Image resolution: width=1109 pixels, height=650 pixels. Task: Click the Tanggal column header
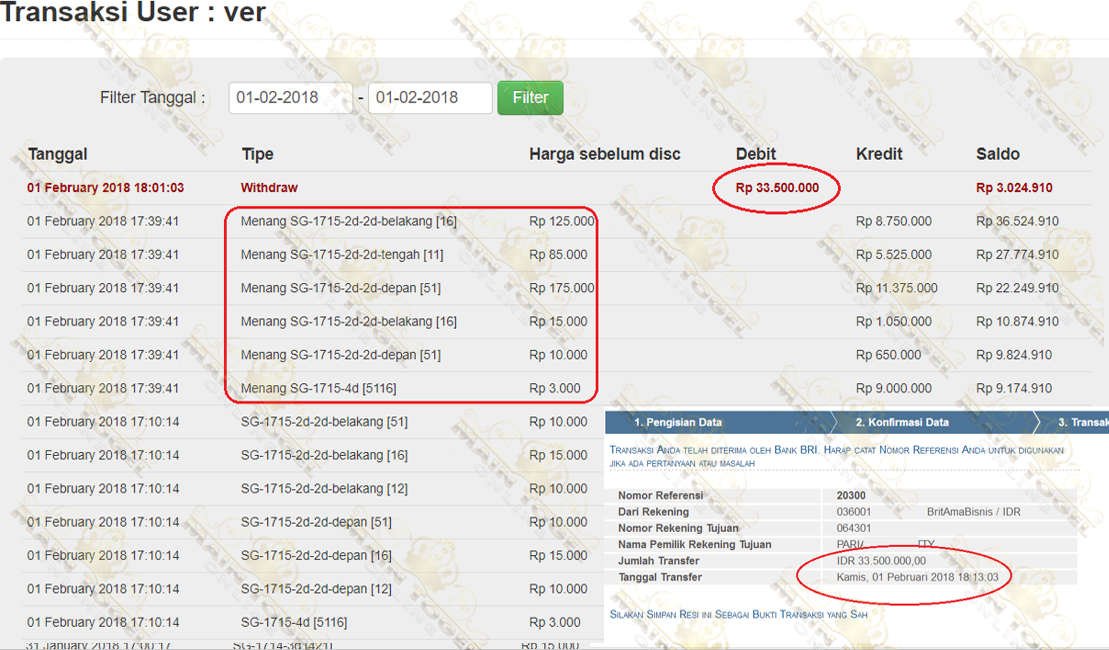coord(58,154)
